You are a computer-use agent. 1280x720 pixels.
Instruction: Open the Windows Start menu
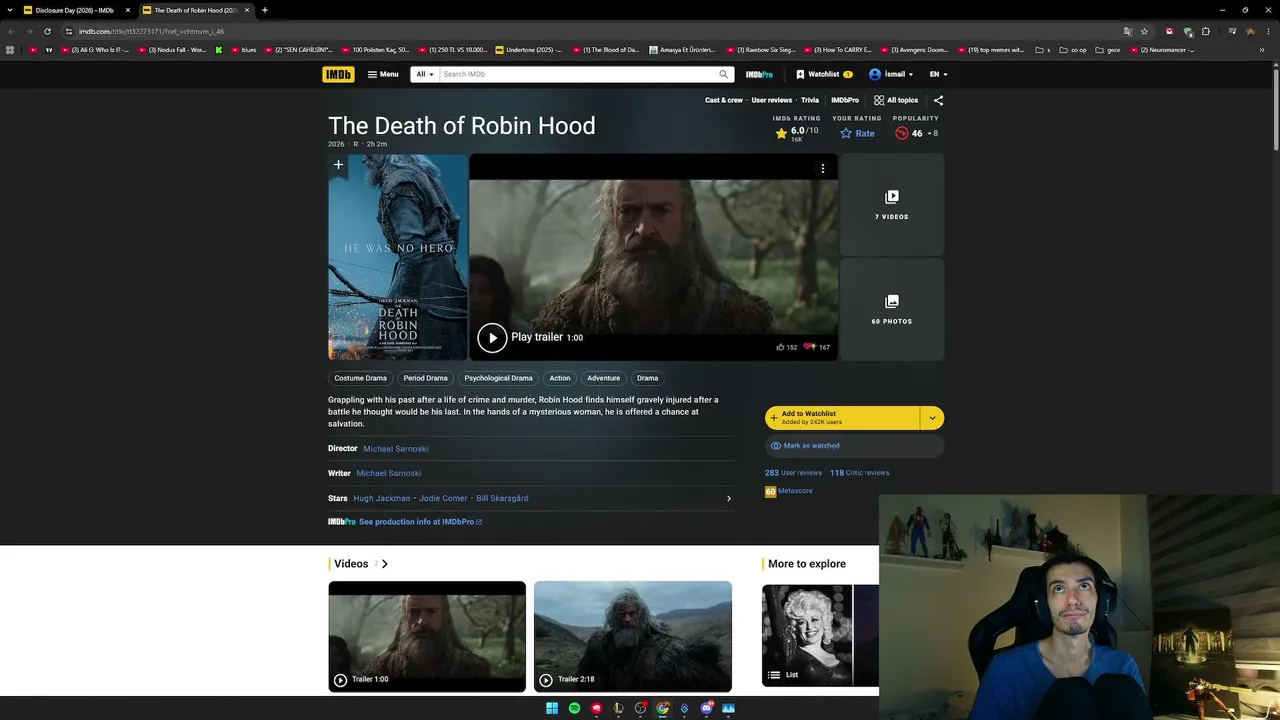click(x=552, y=708)
